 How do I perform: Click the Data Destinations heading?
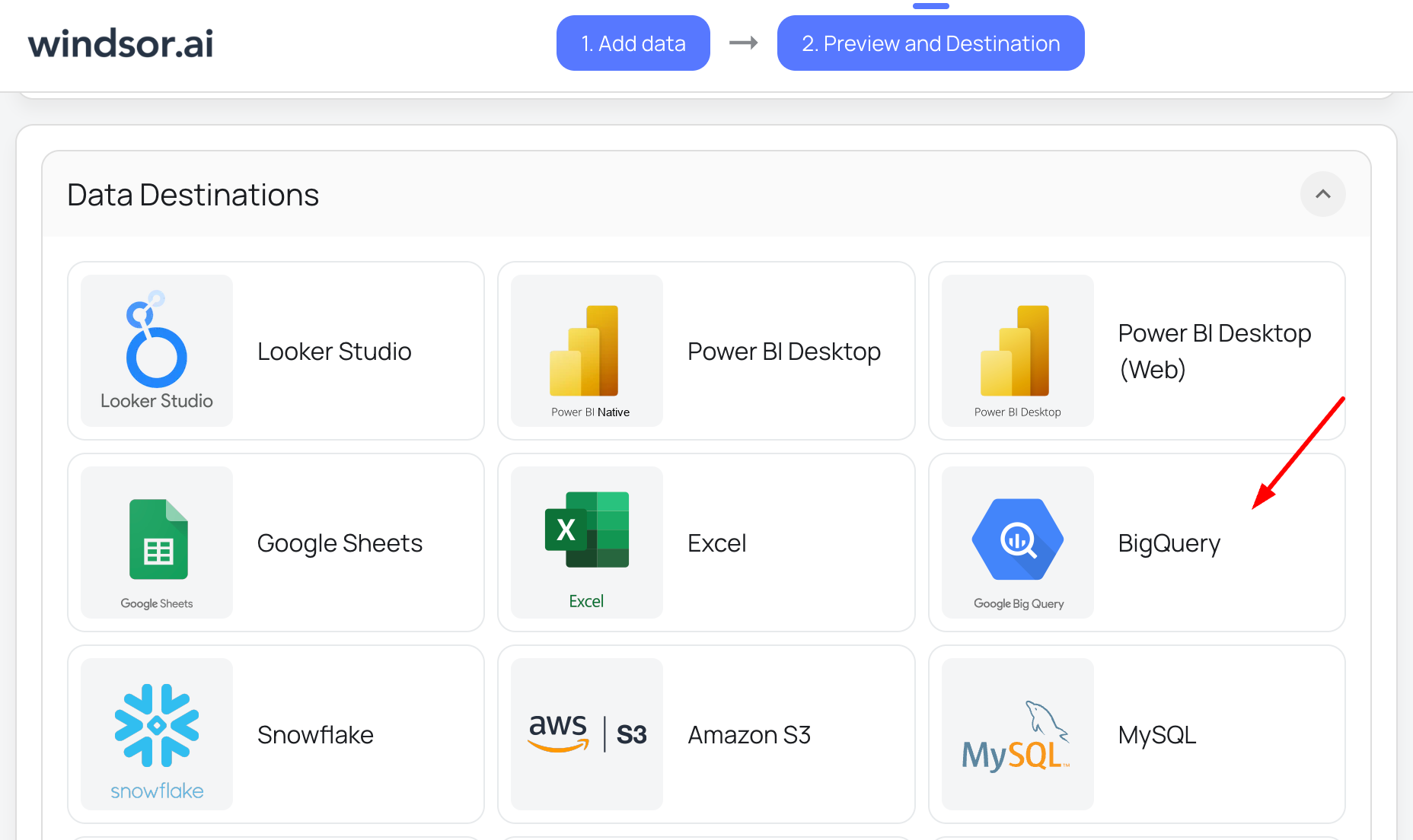coord(193,195)
